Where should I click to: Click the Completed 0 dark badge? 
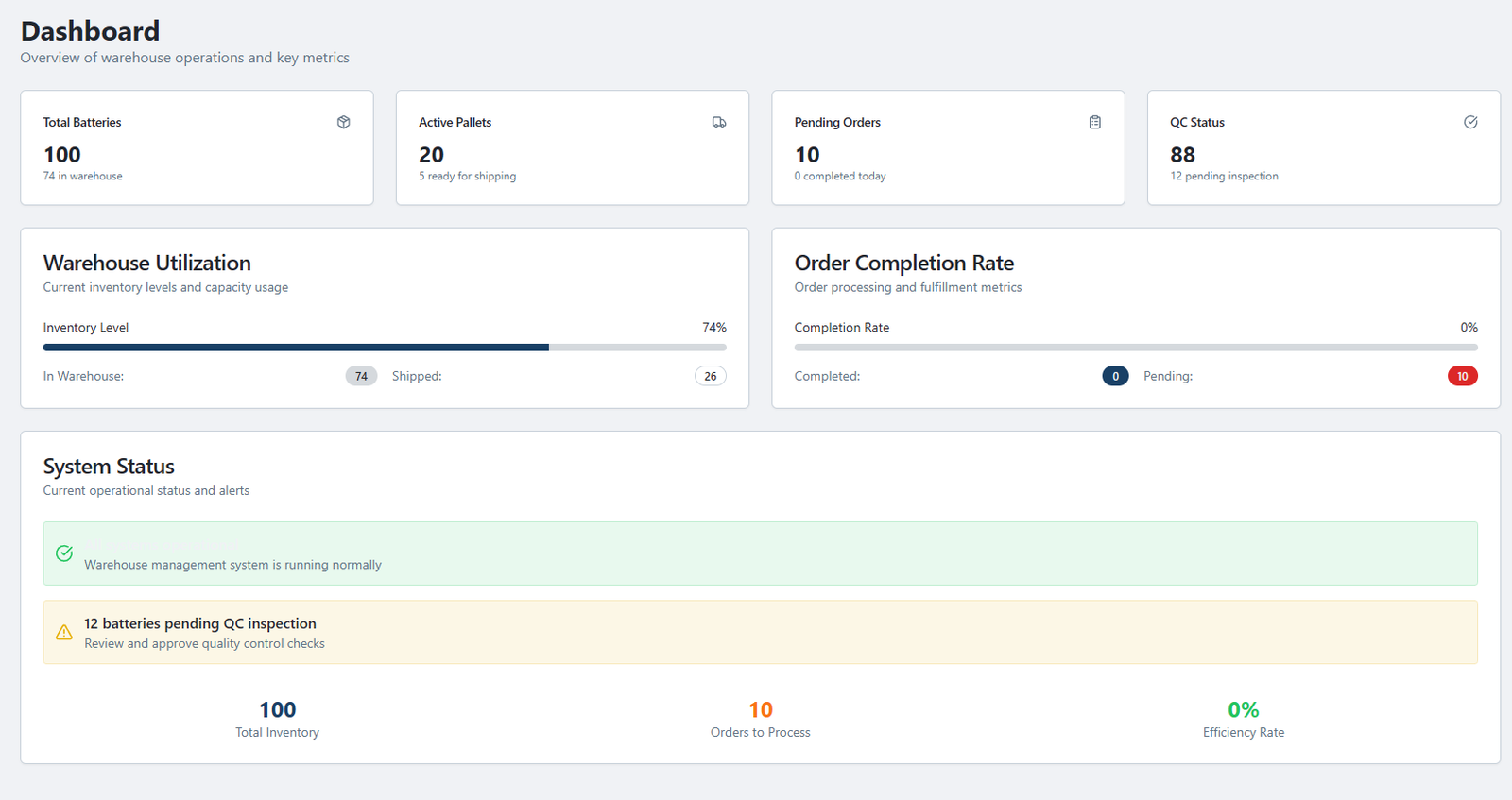click(x=1115, y=376)
